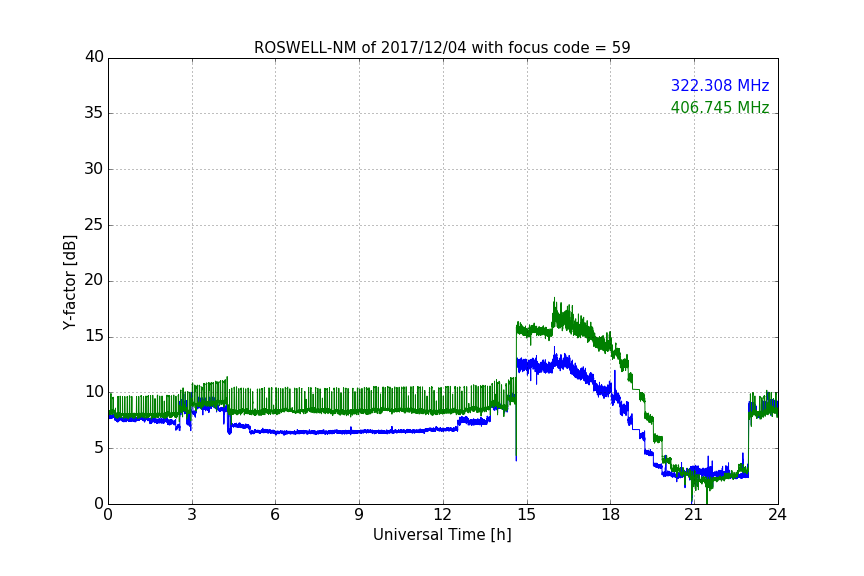The height and width of the screenshot is (576, 864).
Task: Click x-axis tick label 21
Action: coord(694,515)
